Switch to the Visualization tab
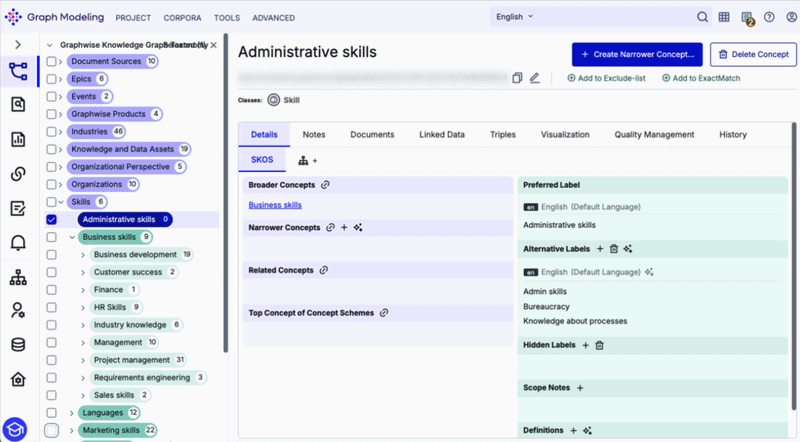 [565, 135]
